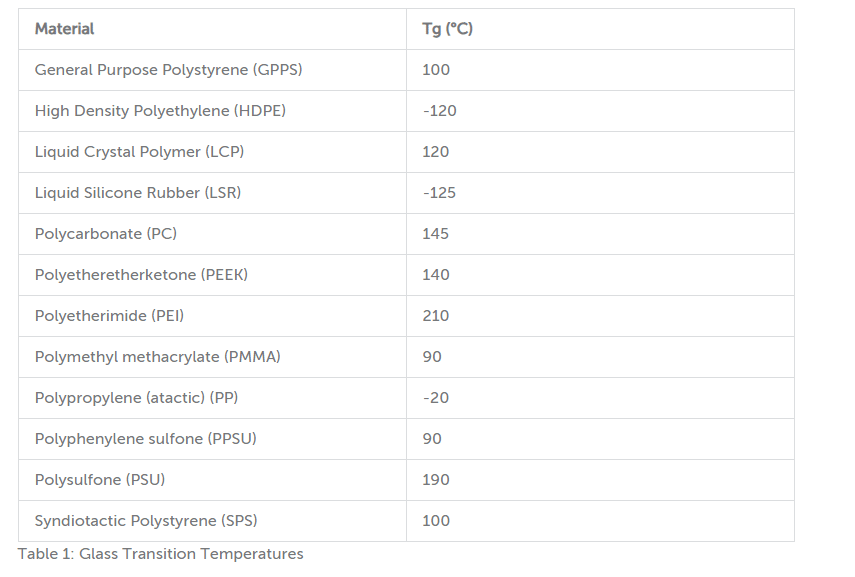Click the Polypropylene (atactic) (PP) cell

[212, 398]
